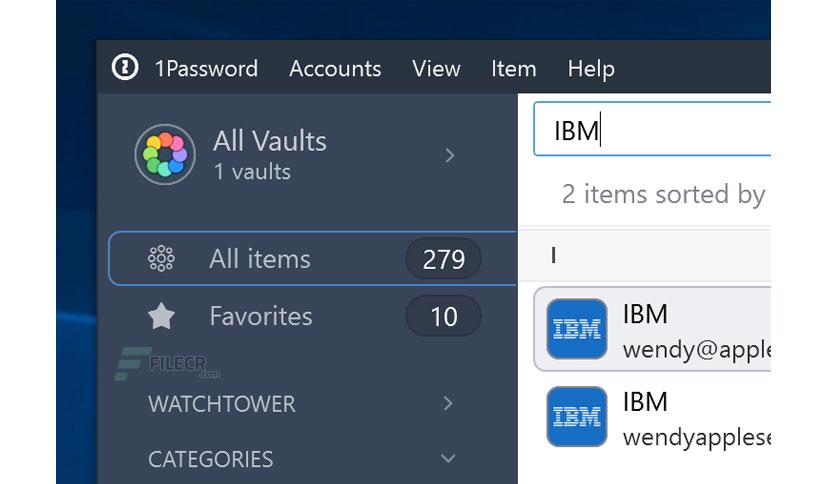Collapse the CATEGORIES section chevron
The width and height of the screenshot is (836, 484).
tap(448, 458)
